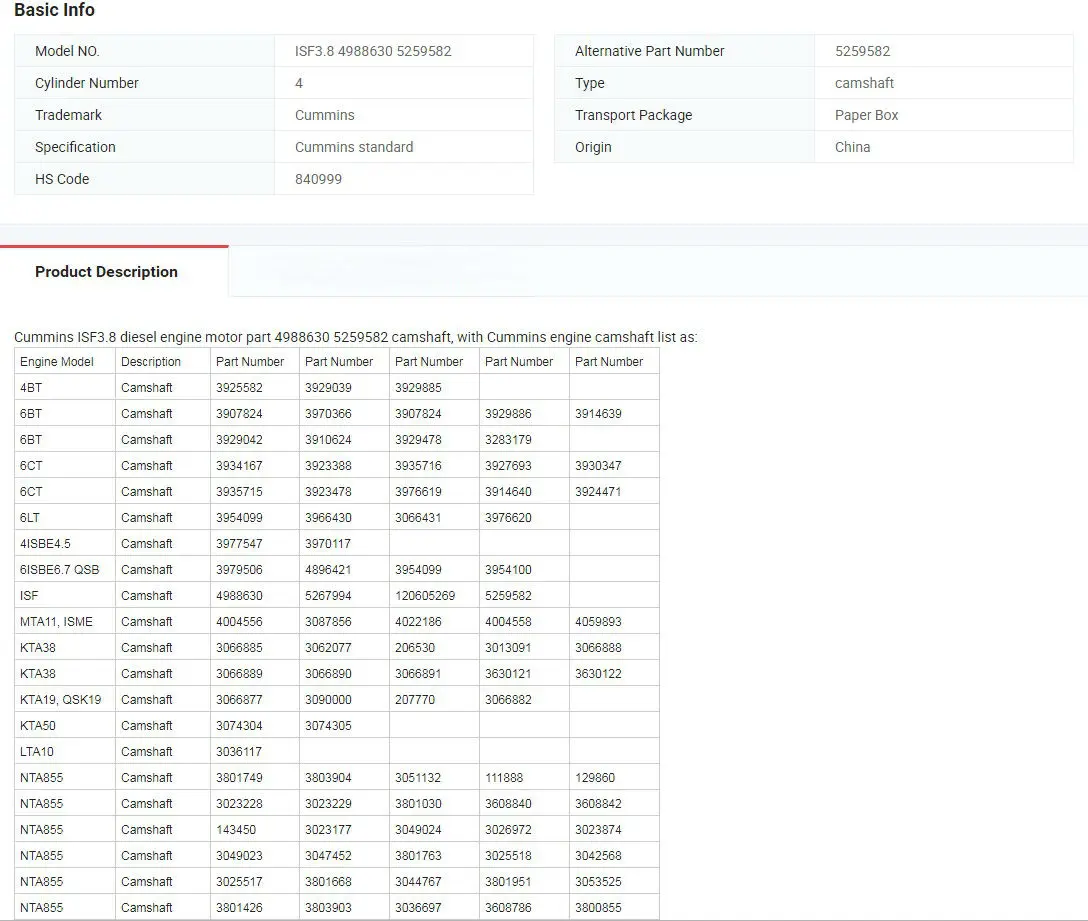Screen dimensions: 1088x921
Task: Click the Paper Box transport package value
Action: [866, 115]
